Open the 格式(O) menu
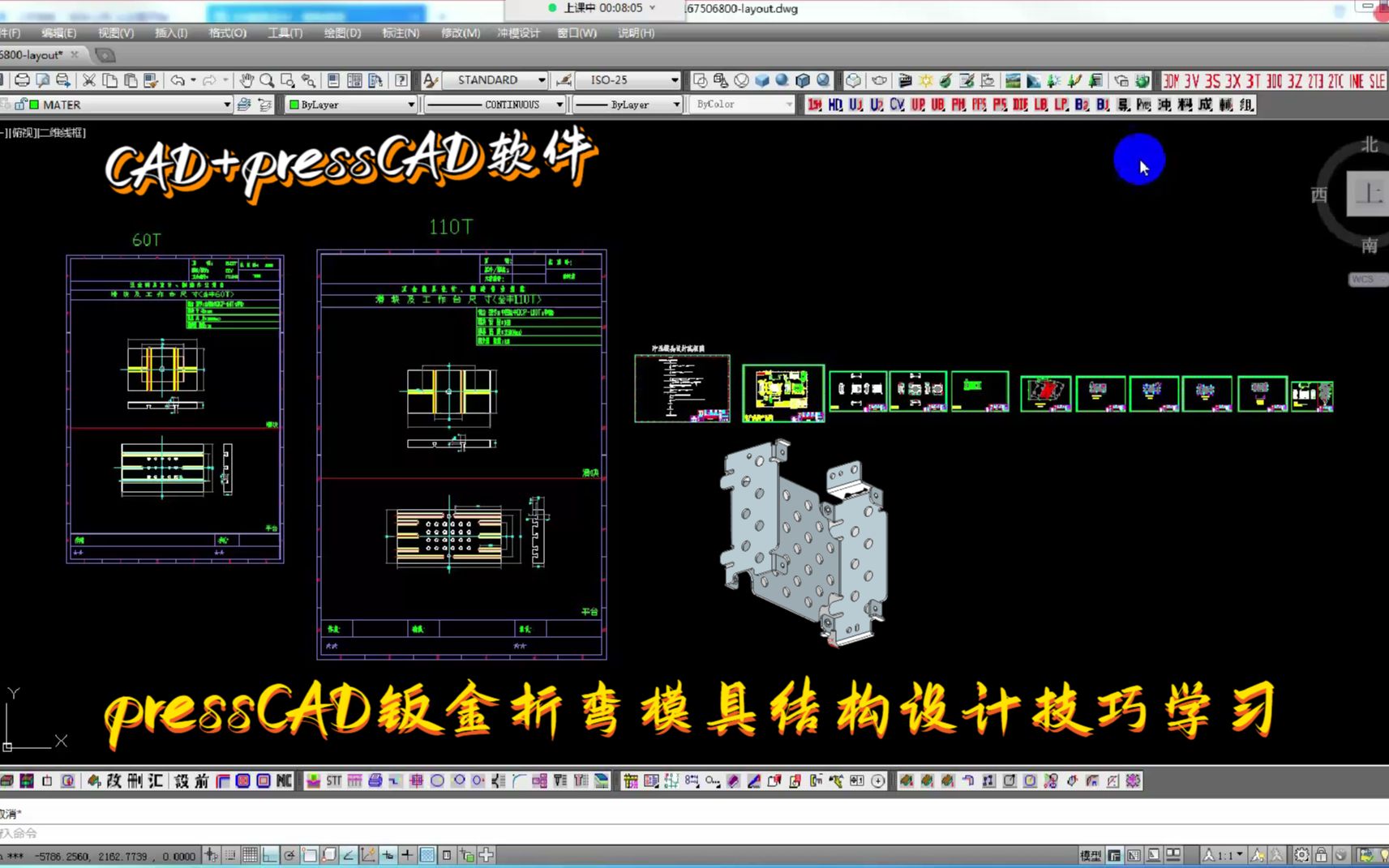This screenshot has height=868, width=1389. pos(228,33)
